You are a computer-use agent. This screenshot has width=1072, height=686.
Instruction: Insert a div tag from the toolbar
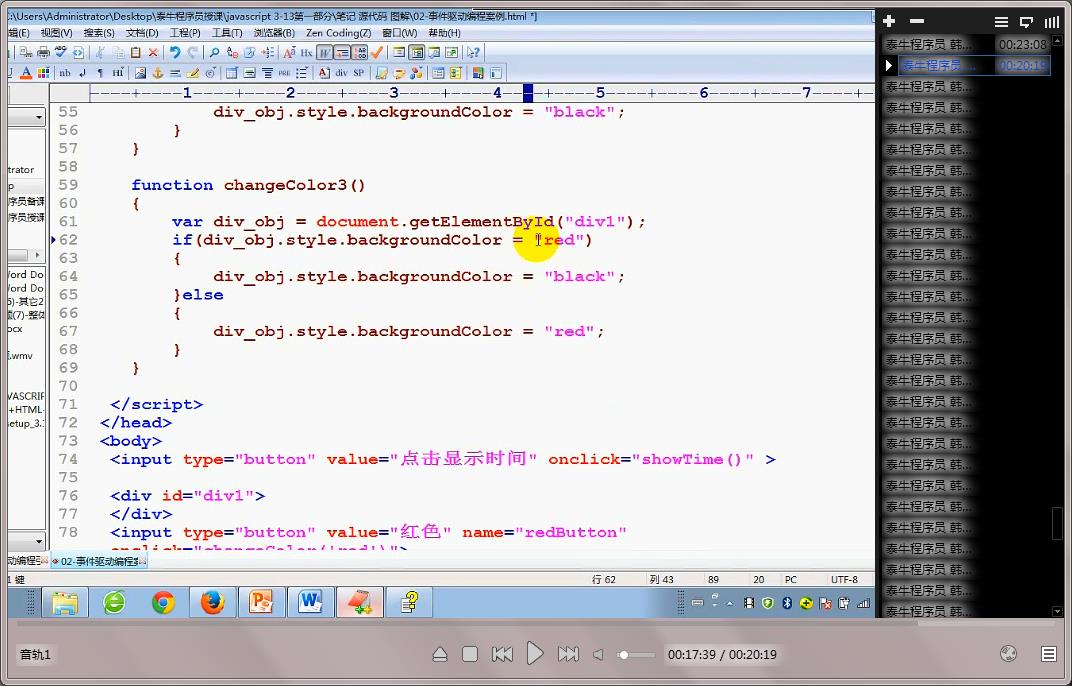pyautogui.click(x=341, y=72)
